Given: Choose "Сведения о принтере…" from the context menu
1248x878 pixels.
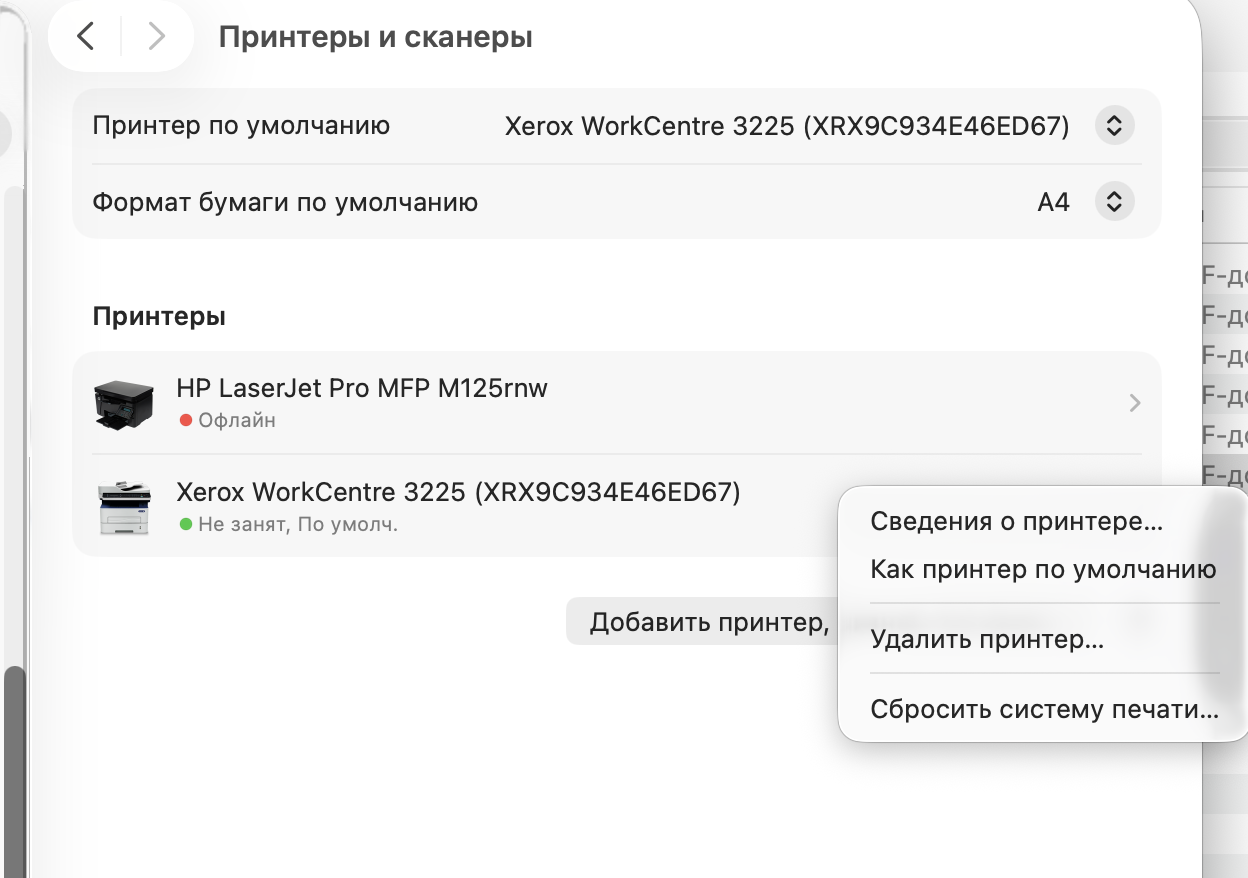Looking at the screenshot, I should tap(1017, 521).
